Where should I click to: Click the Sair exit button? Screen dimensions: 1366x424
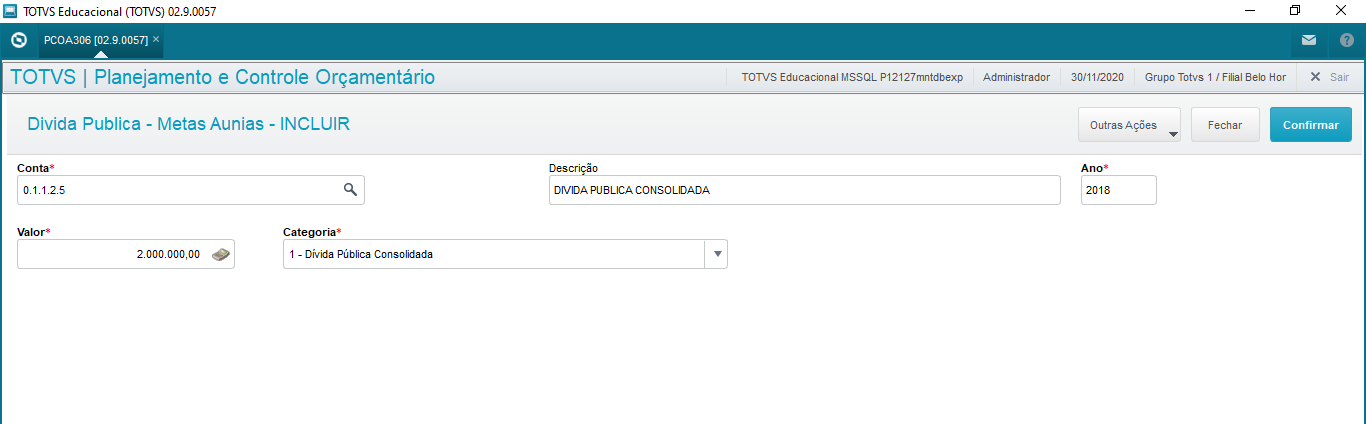1329,77
